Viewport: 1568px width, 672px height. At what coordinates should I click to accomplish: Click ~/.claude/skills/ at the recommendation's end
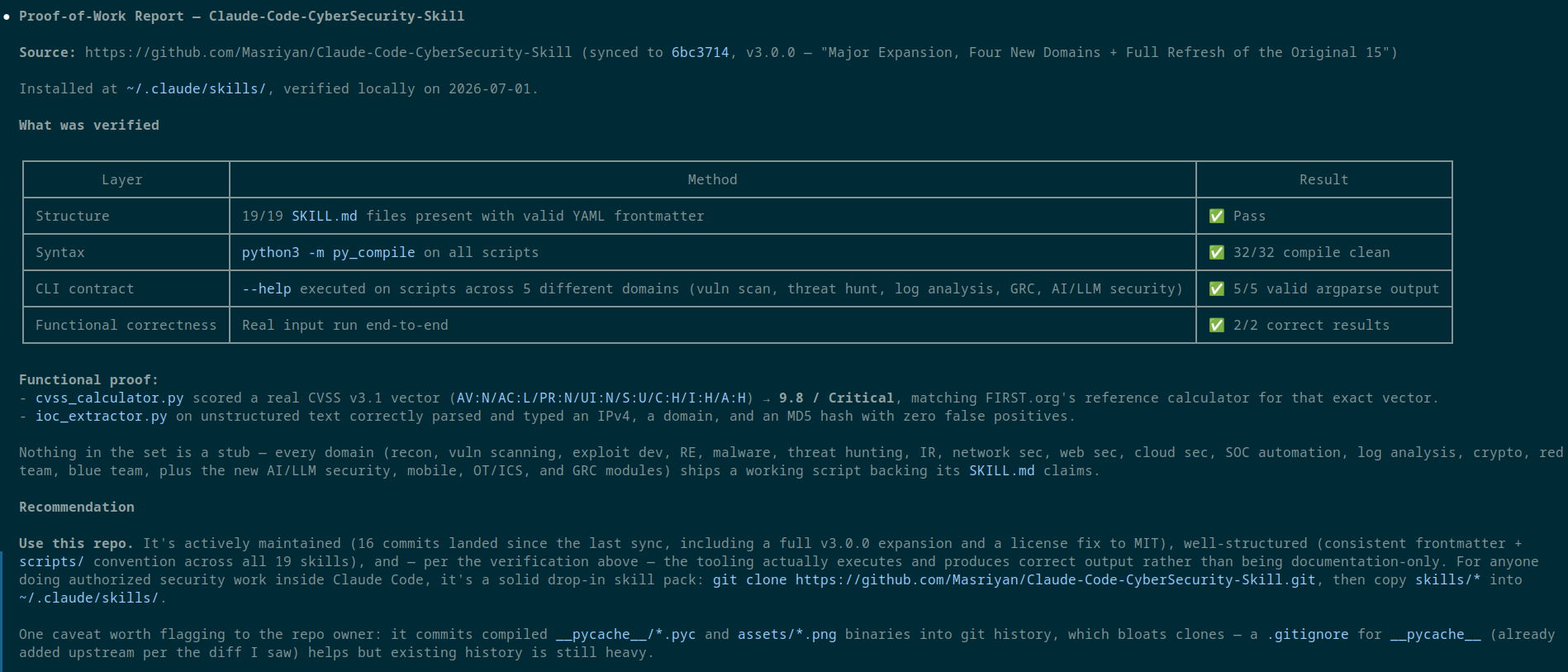pos(89,598)
